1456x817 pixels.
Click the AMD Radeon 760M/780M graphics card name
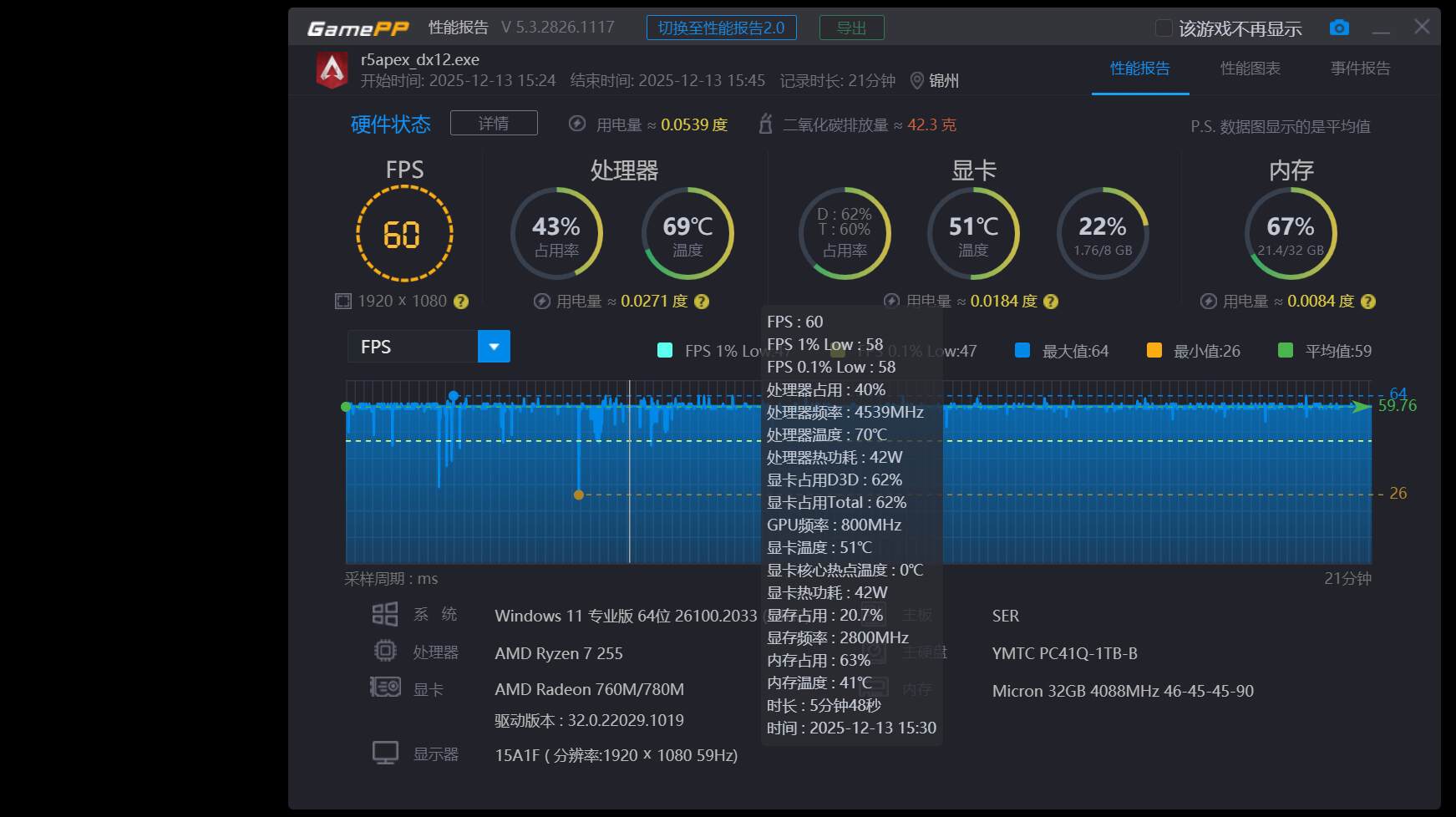tap(590, 689)
